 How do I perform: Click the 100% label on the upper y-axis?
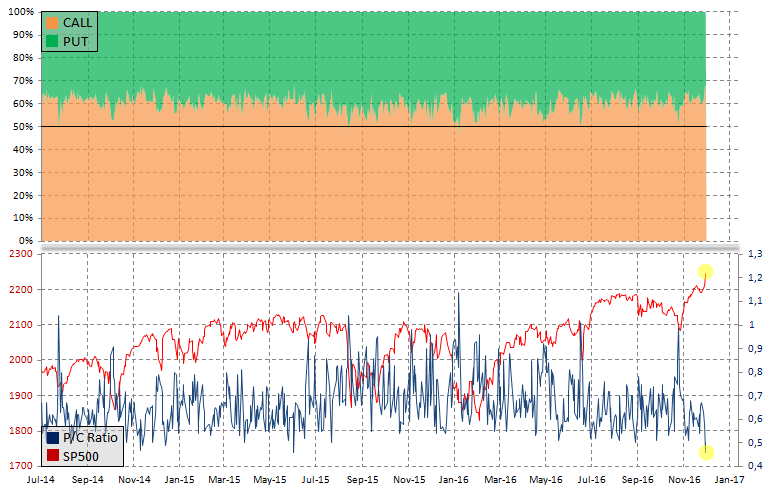click(x=22, y=12)
